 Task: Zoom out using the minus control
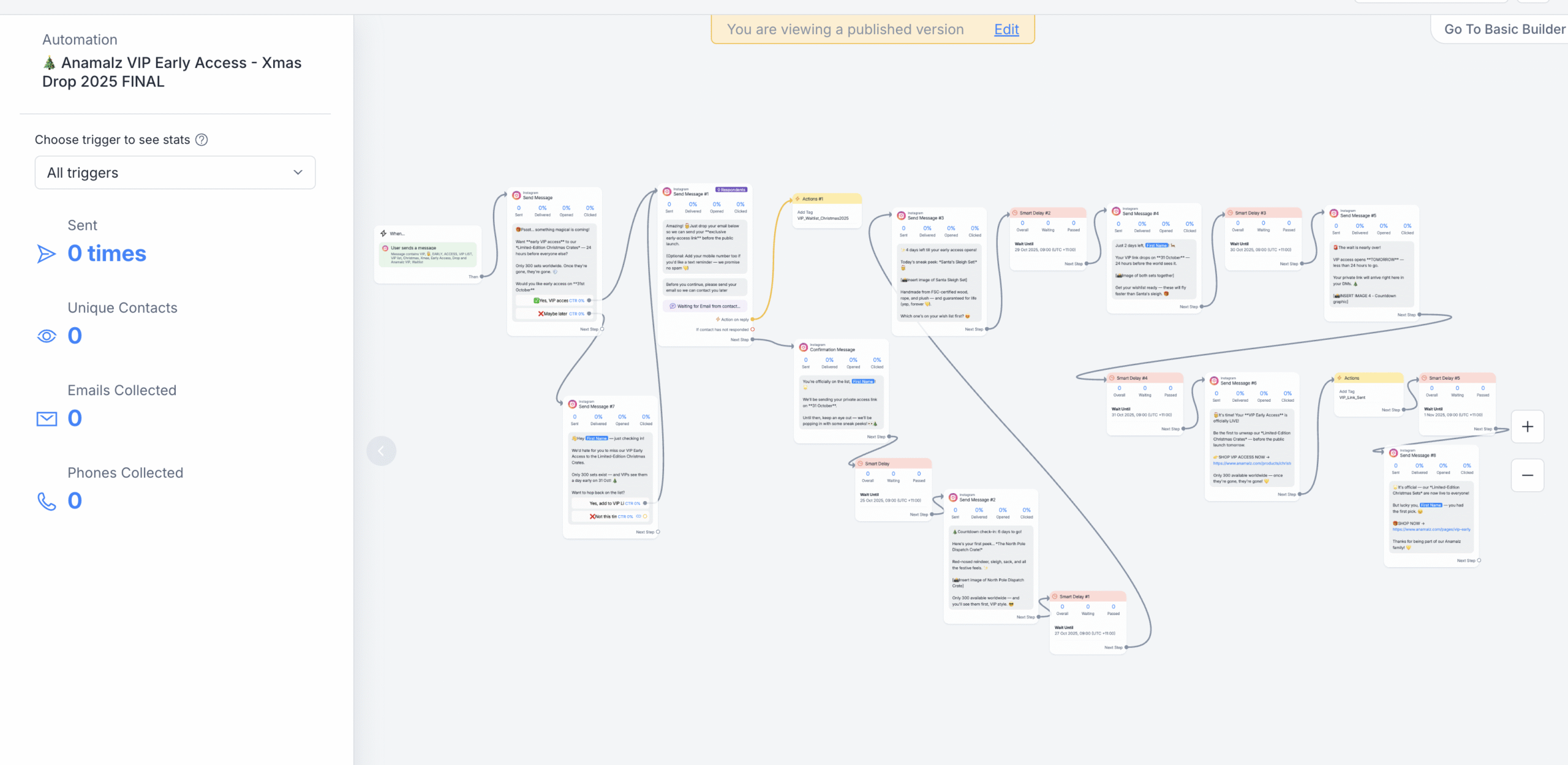pyautogui.click(x=1528, y=475)
